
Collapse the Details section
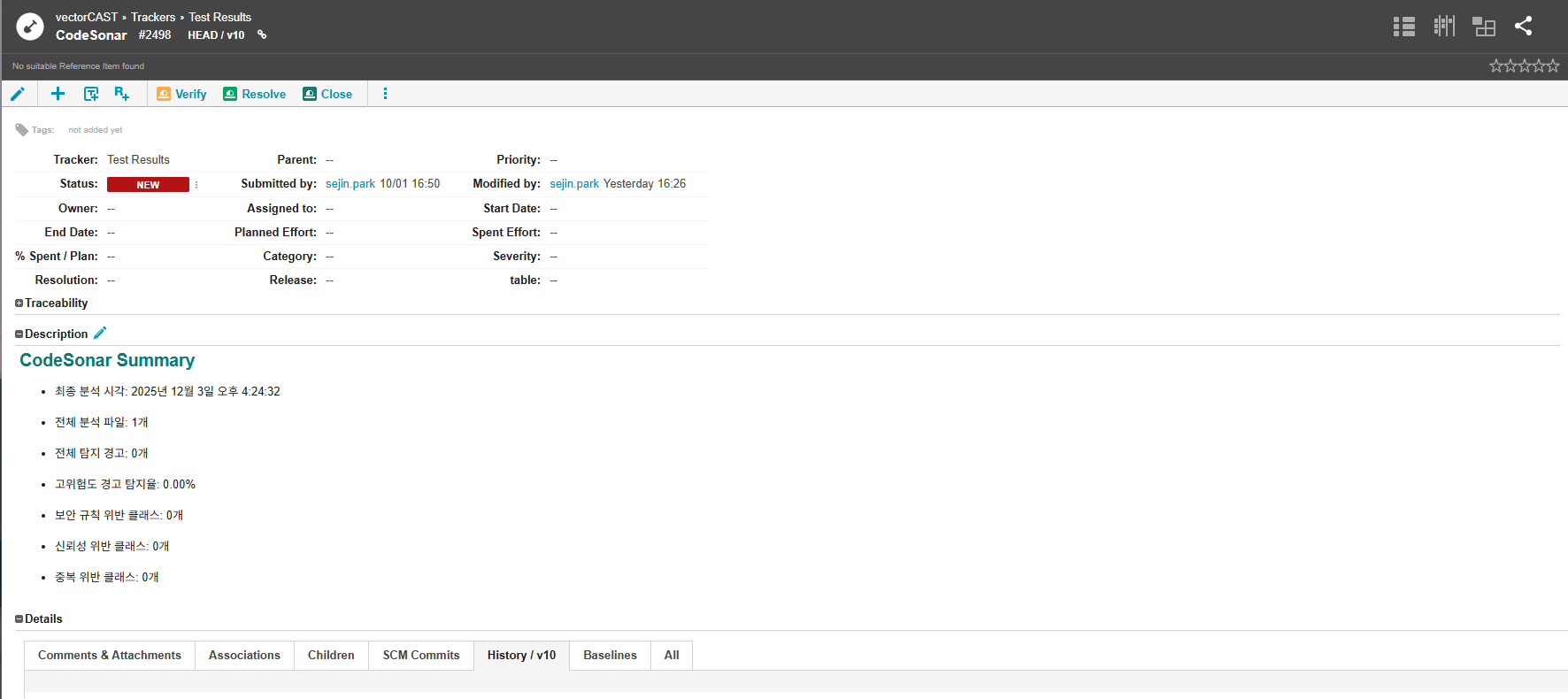[x=19, y=619]
